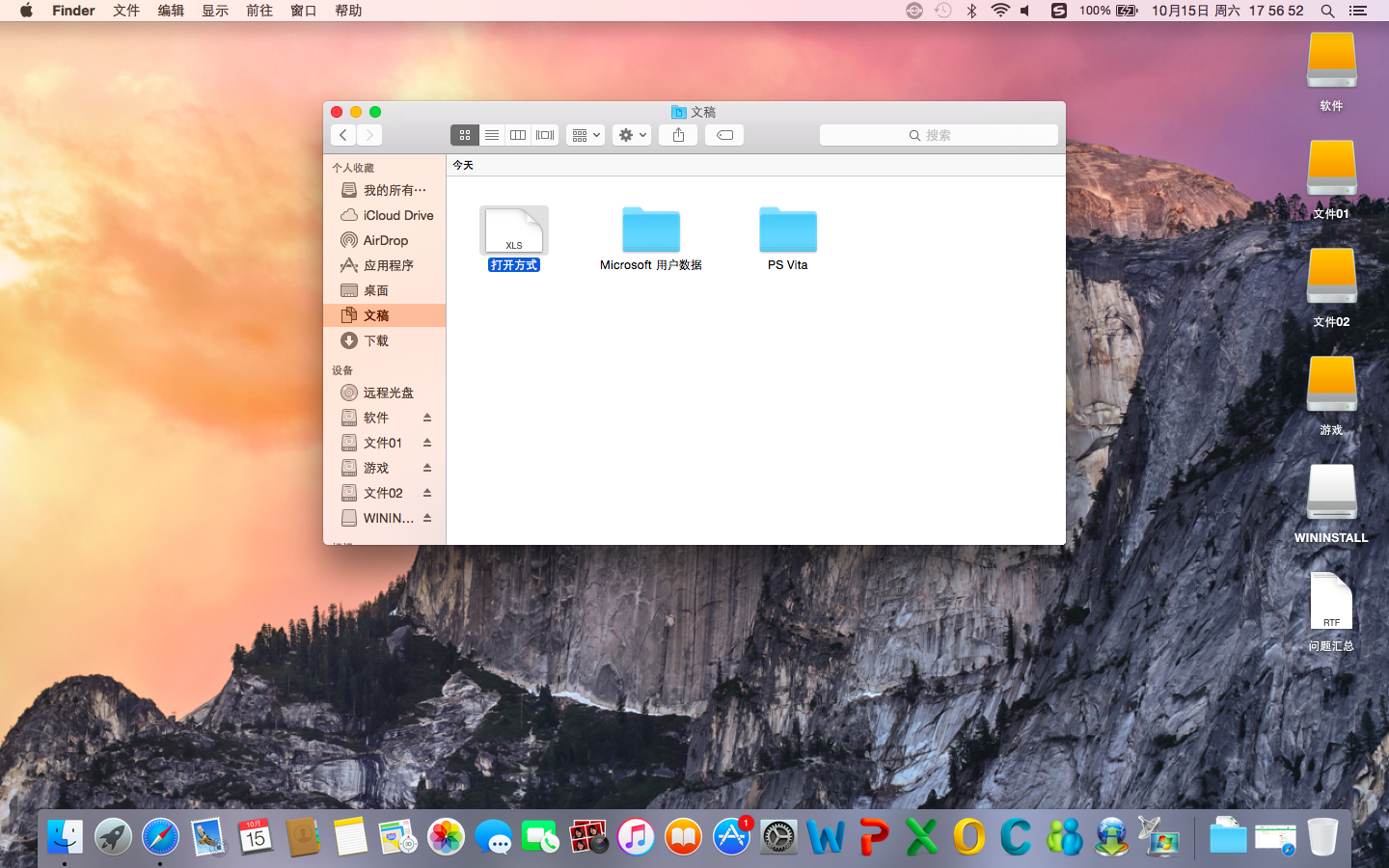This screenshot has height=868, width=1389.
Task: Select the WININSTALL drive on the desktop
Action: click(x=1332, y=504)
